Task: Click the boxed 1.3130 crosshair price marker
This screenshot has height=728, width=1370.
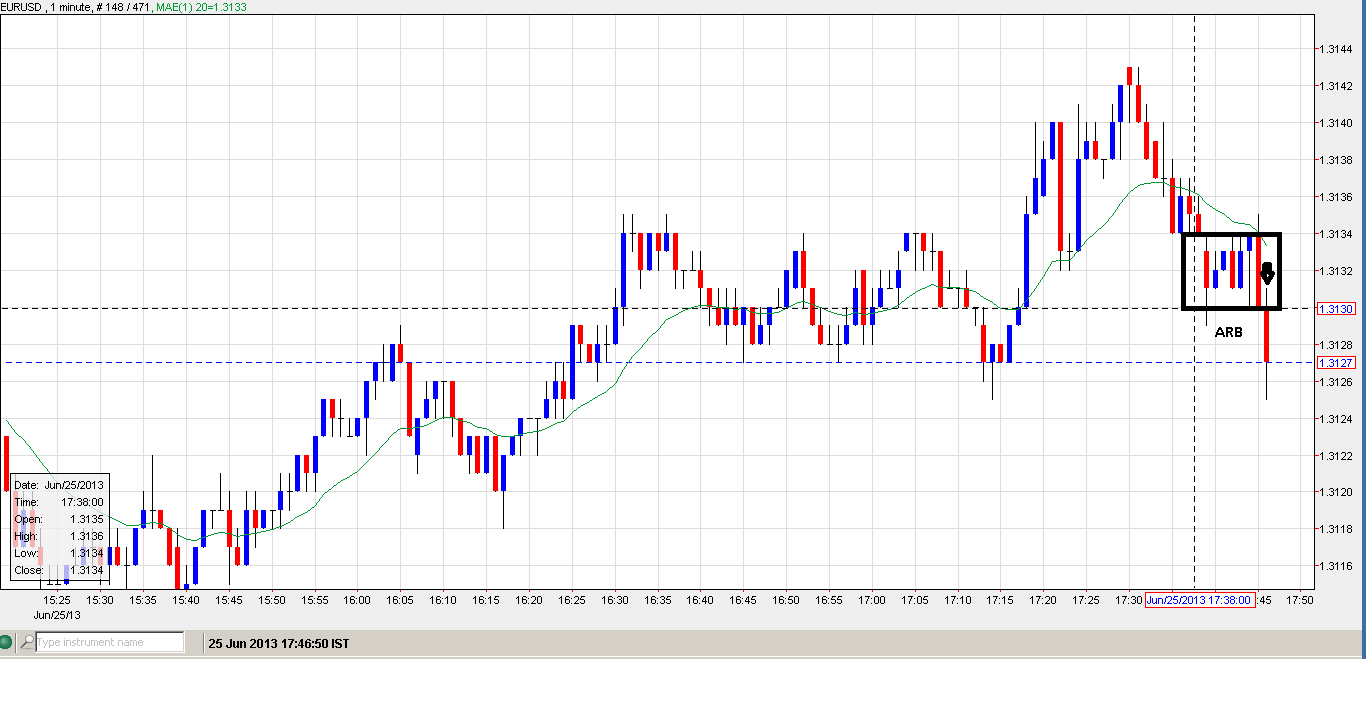Action: [x=1337, y=308]
